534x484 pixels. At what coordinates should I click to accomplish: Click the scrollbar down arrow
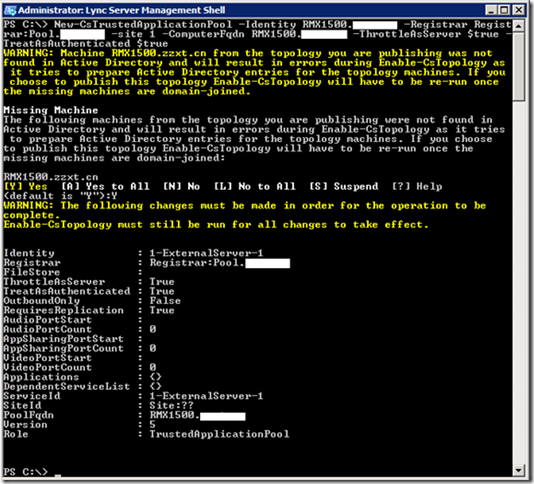pos(519,471)
